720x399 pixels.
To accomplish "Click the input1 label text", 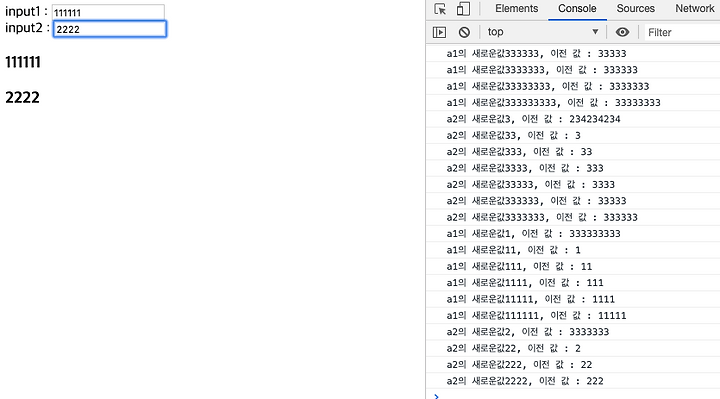I will tap(26, 11).
